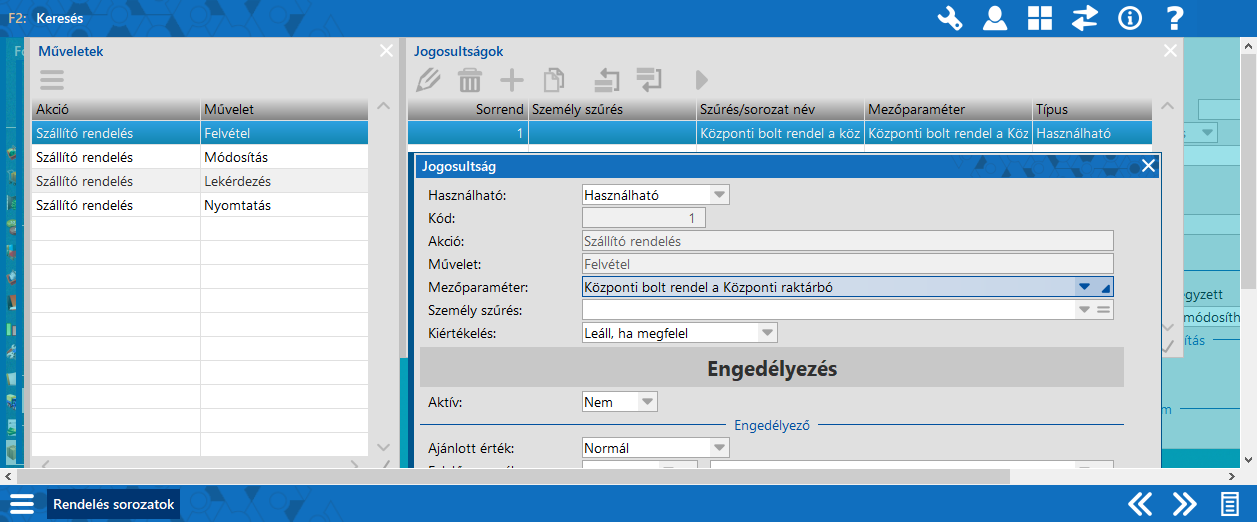Image resolution: width=1257 pixels, height=522 pixels.
Task: Click the swap arrows icon in top bar
Action: (1085, 18)
